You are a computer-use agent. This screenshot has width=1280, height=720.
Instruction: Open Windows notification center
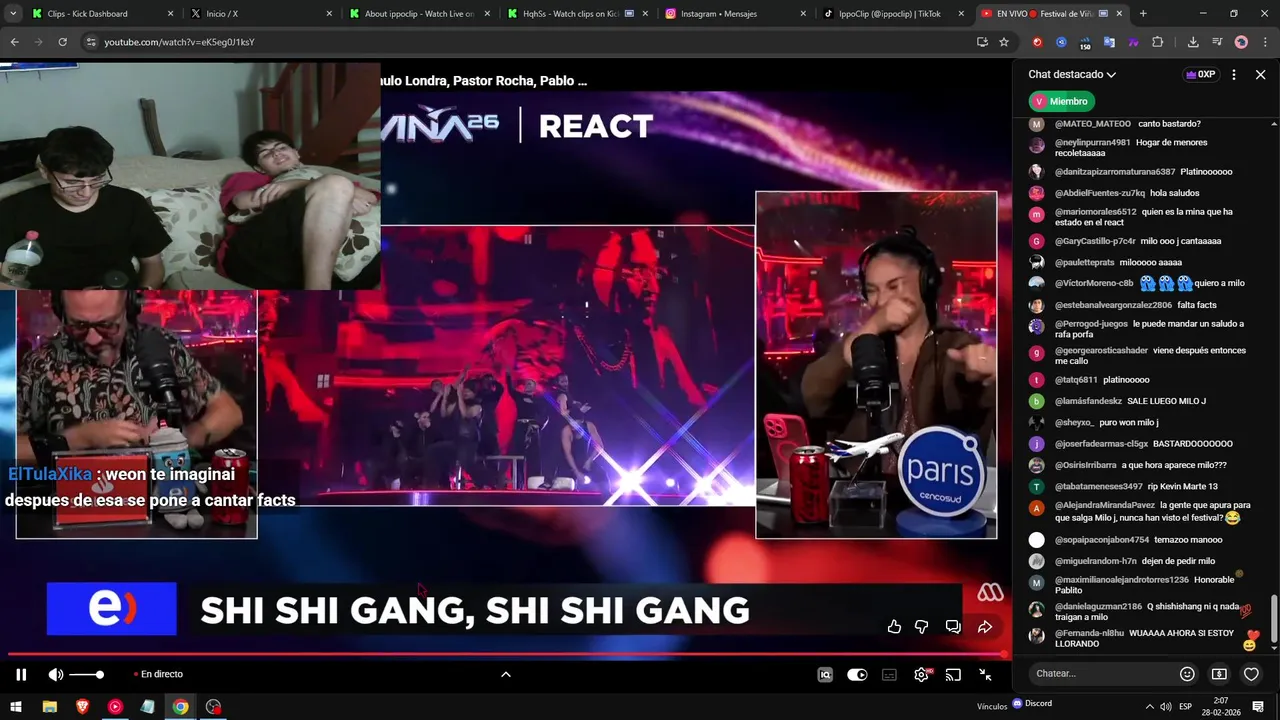pyautogui.click(x=1258, y=707)
